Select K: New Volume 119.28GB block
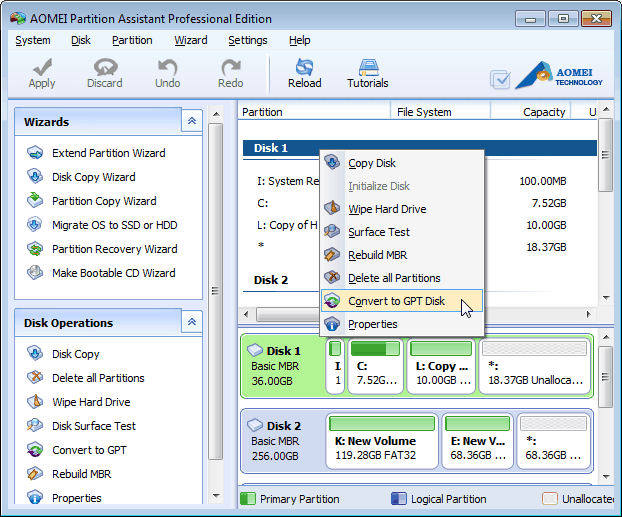Viewport: 622px width, 517px height. [382, 441]
